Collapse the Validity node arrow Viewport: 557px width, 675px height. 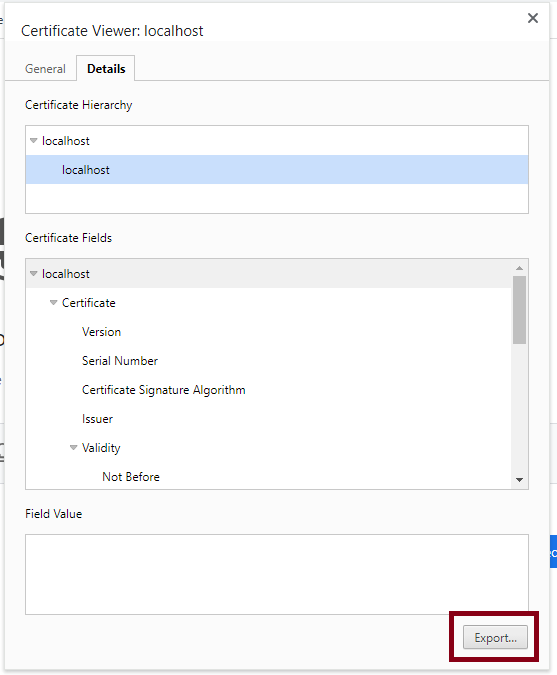click(74, 448)
